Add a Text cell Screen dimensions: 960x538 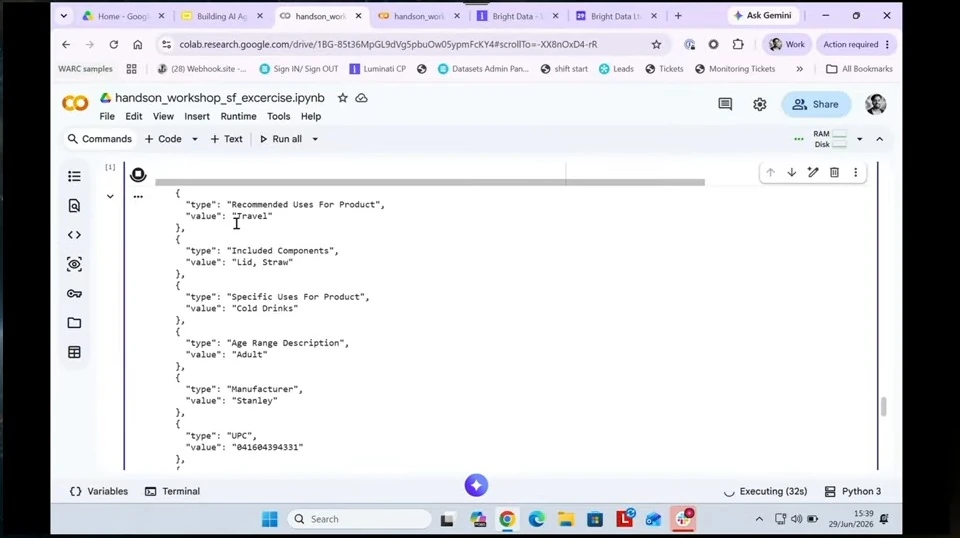[x=227, y=139]
